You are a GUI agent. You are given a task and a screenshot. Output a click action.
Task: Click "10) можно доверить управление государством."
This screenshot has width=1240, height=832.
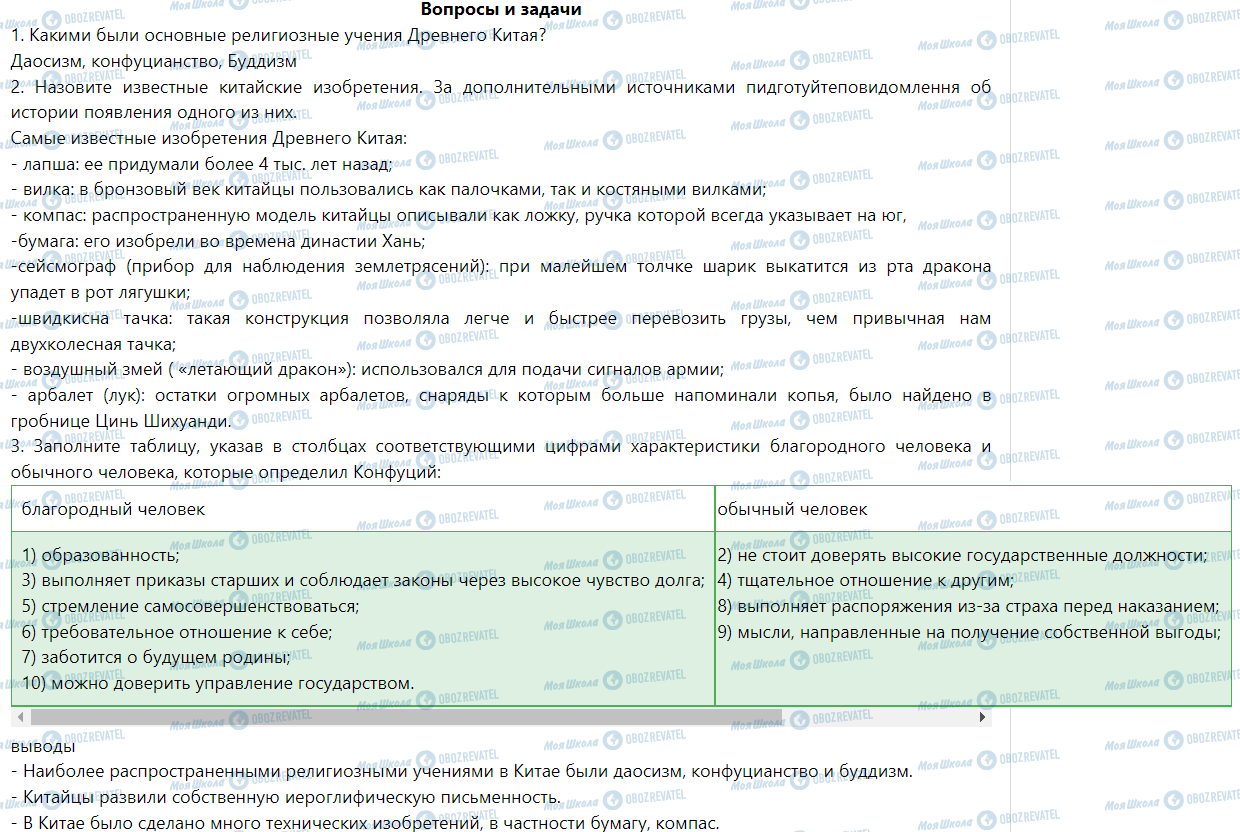coord(217,684)
